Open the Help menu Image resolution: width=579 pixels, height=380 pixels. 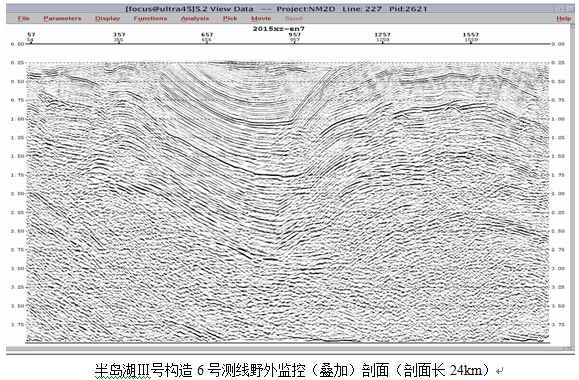coord(563,18)
